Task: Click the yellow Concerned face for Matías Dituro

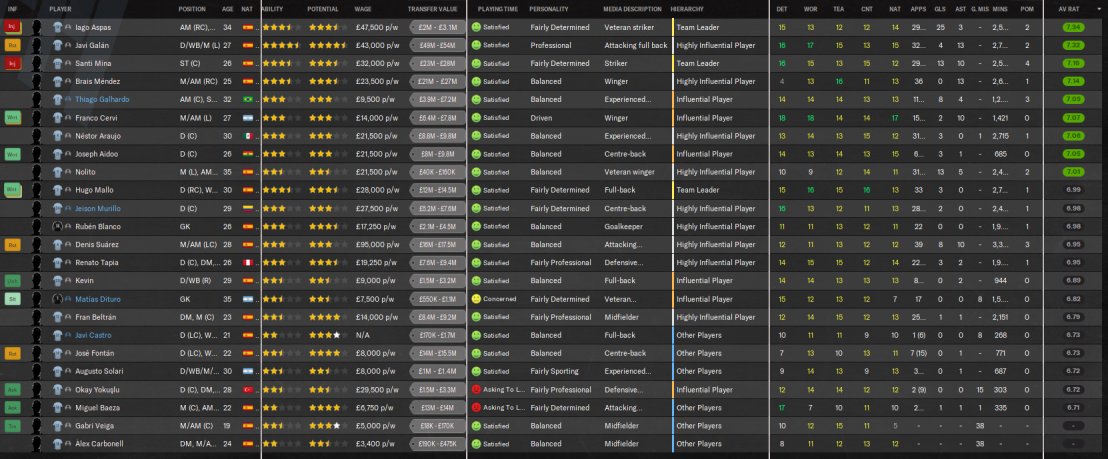Action: coord(476,299)
